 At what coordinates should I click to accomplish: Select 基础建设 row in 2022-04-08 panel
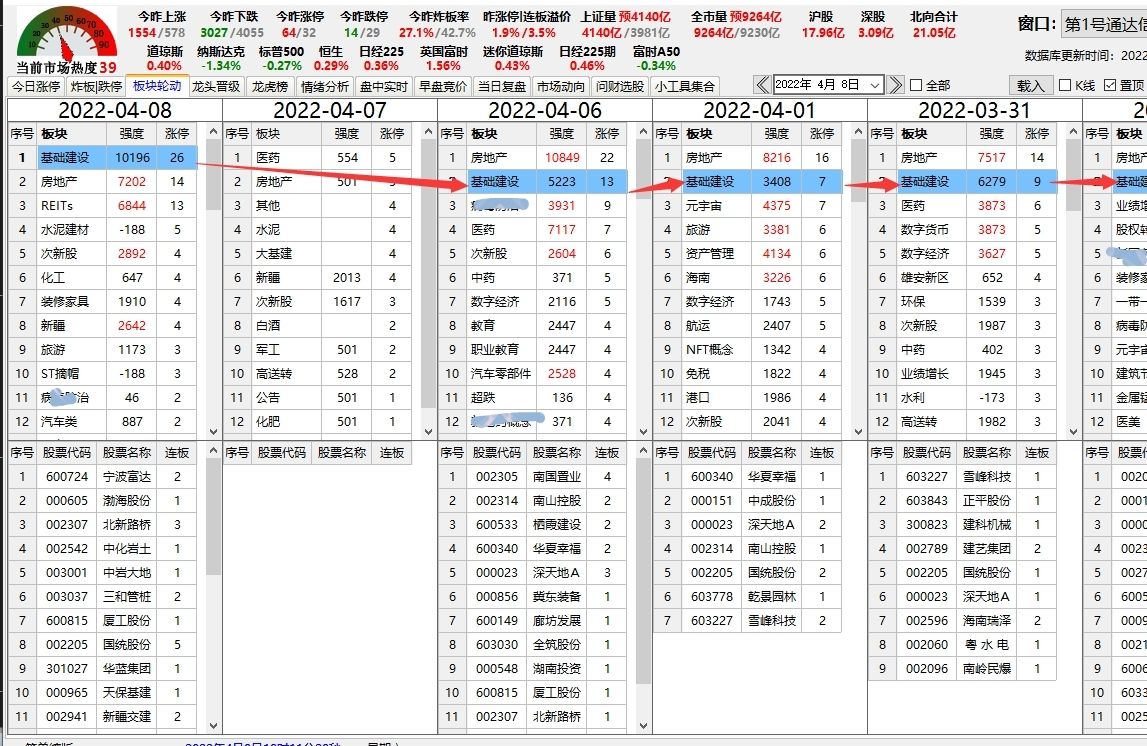coord(102,157)
